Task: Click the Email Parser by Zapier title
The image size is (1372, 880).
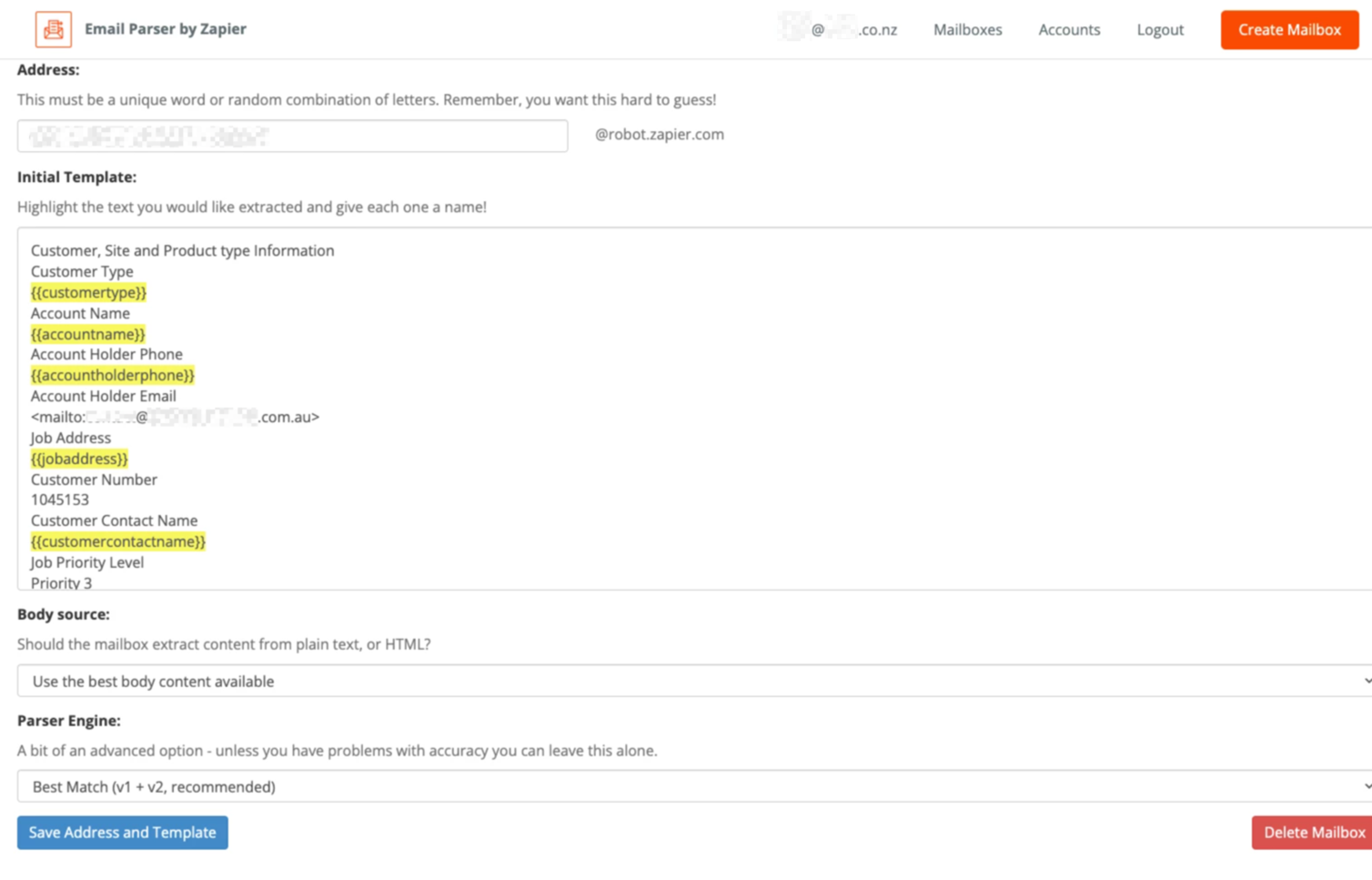Action: (x=166, y=29)
